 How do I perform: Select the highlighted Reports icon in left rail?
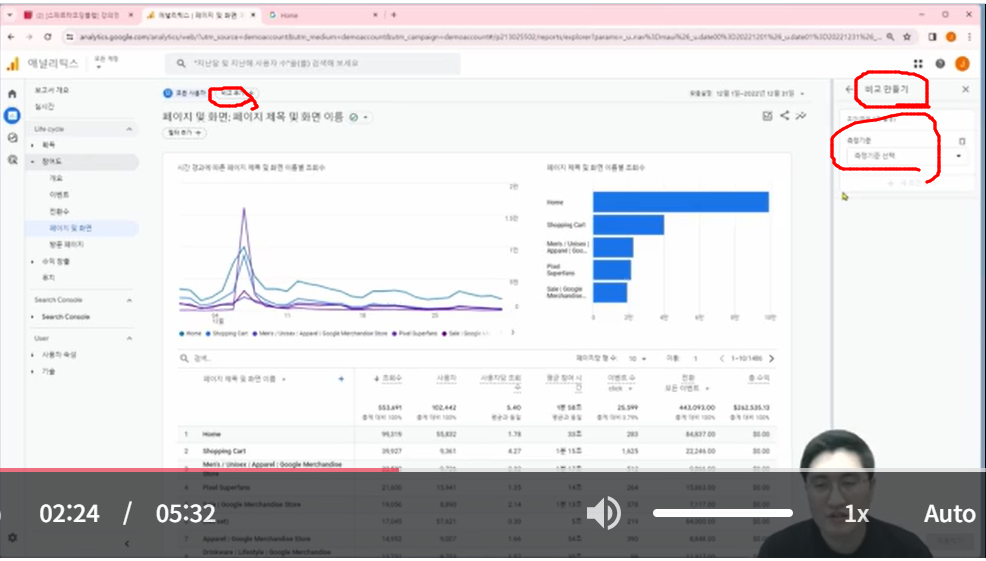(12, 116)
